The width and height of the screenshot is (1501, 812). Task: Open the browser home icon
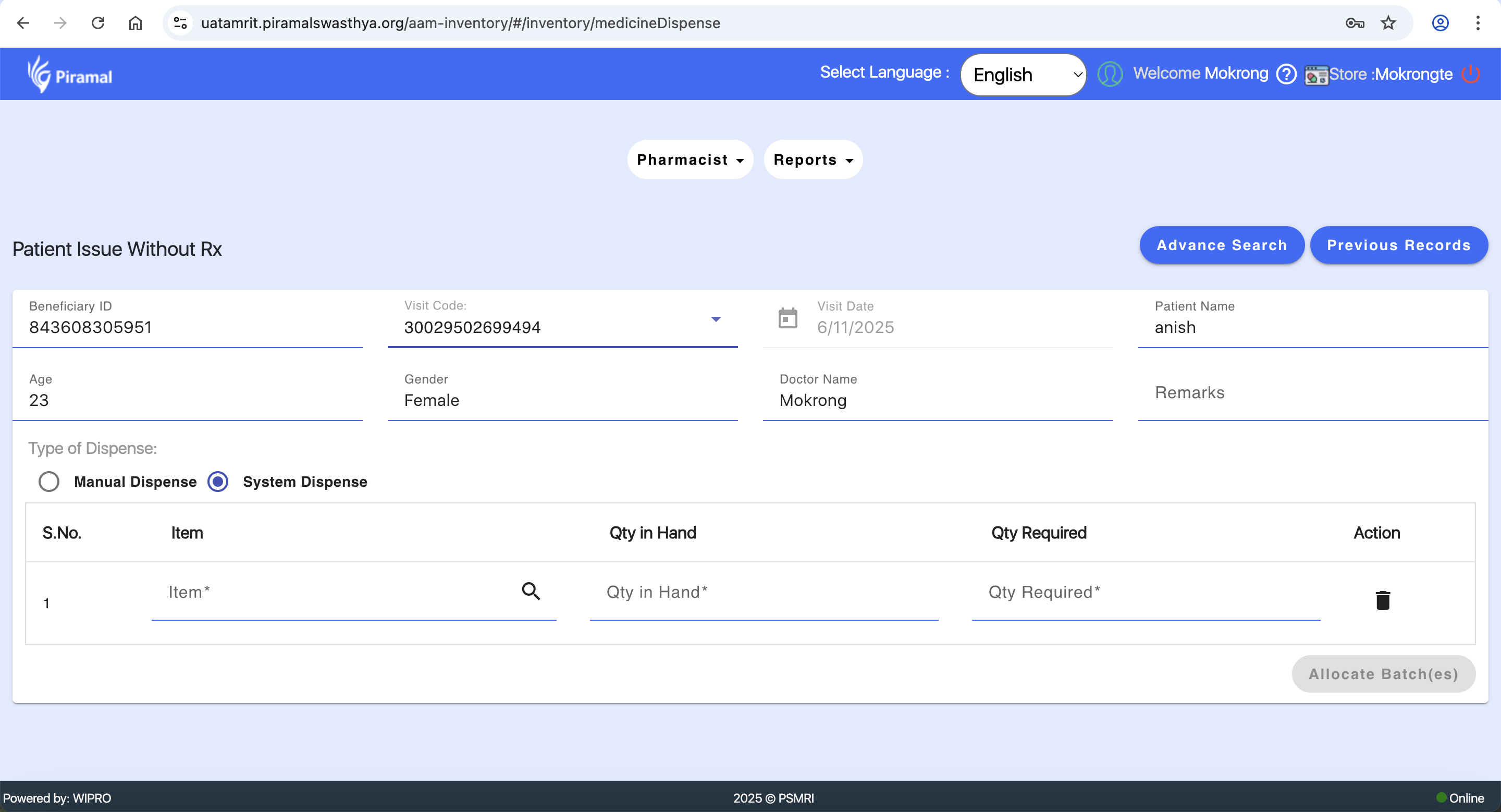135,23
